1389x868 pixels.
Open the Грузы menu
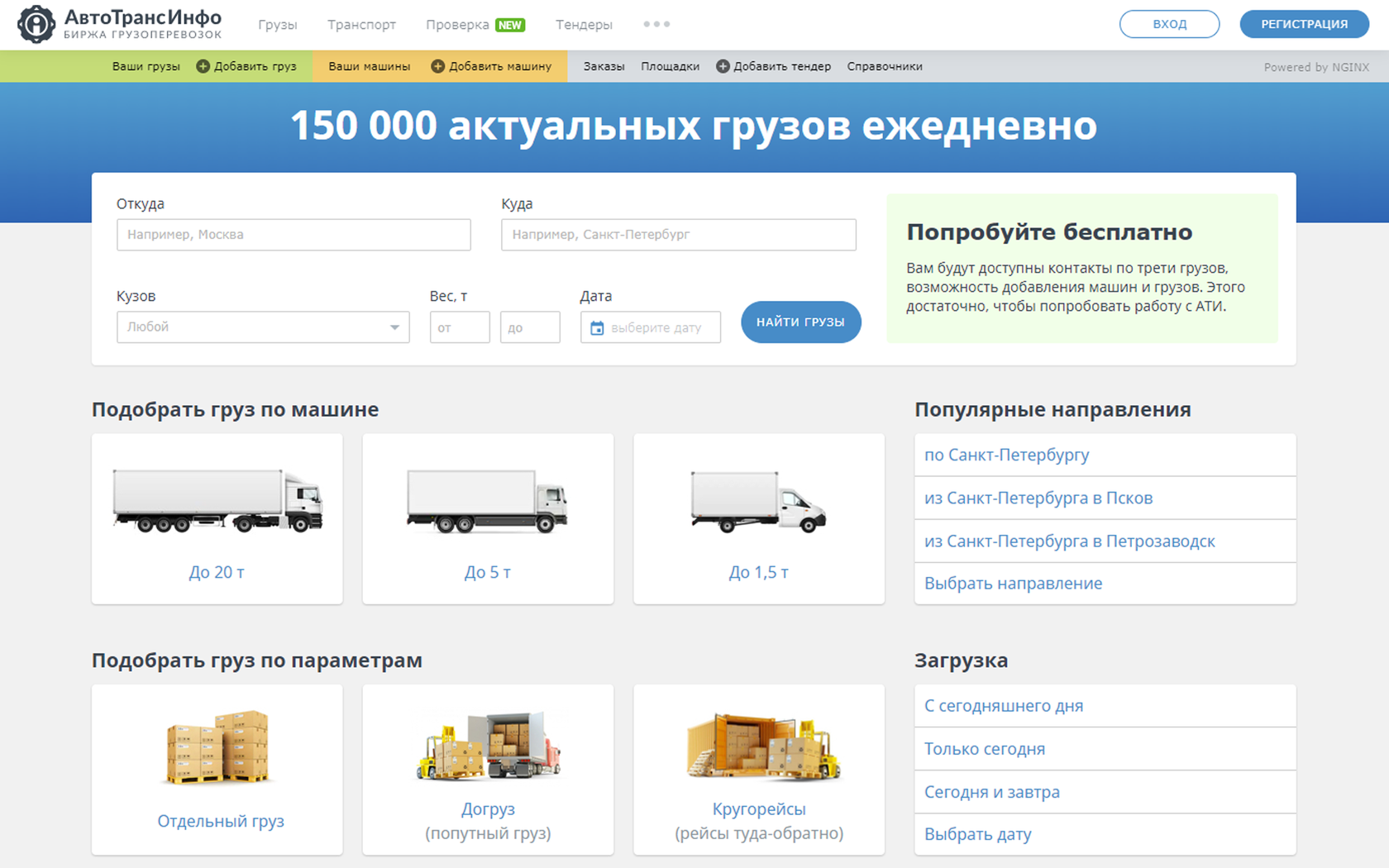click(278, 25)
